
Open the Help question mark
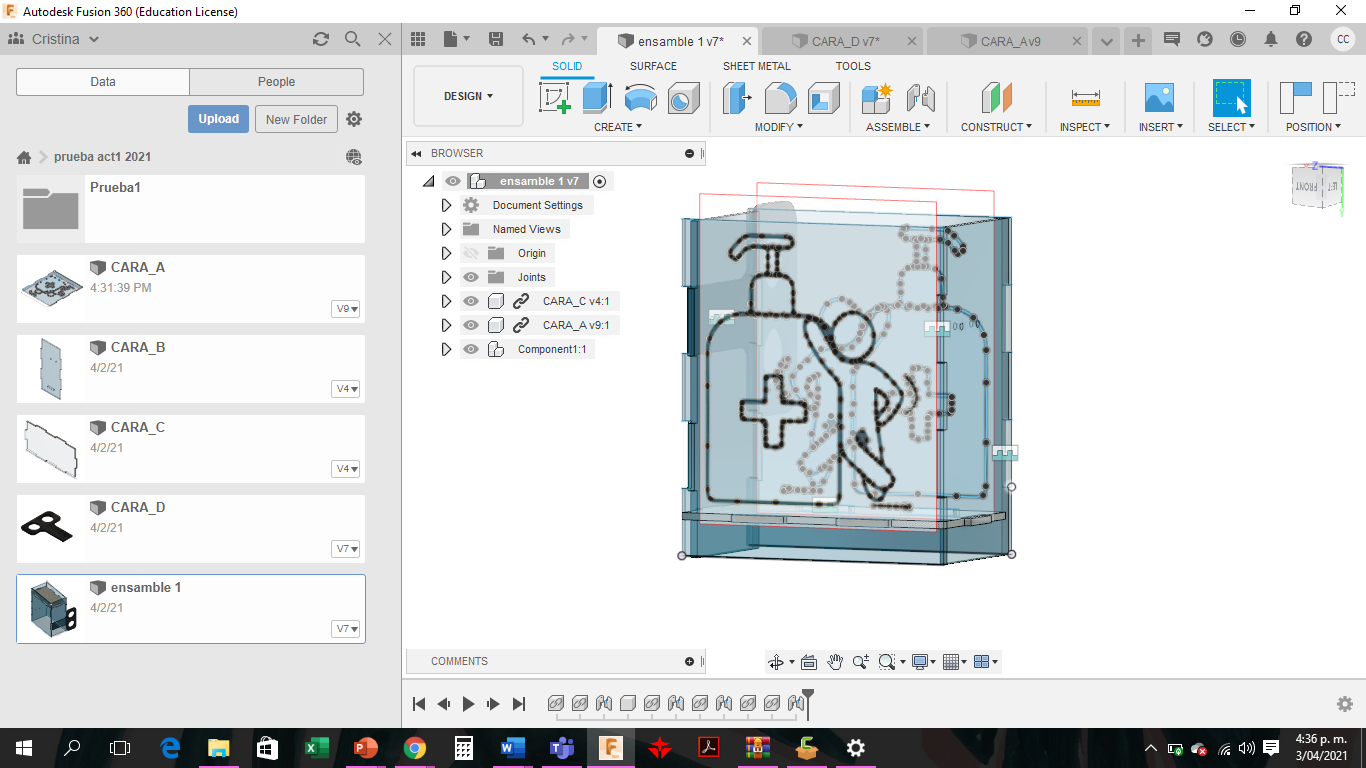(x=1304, y=39)
